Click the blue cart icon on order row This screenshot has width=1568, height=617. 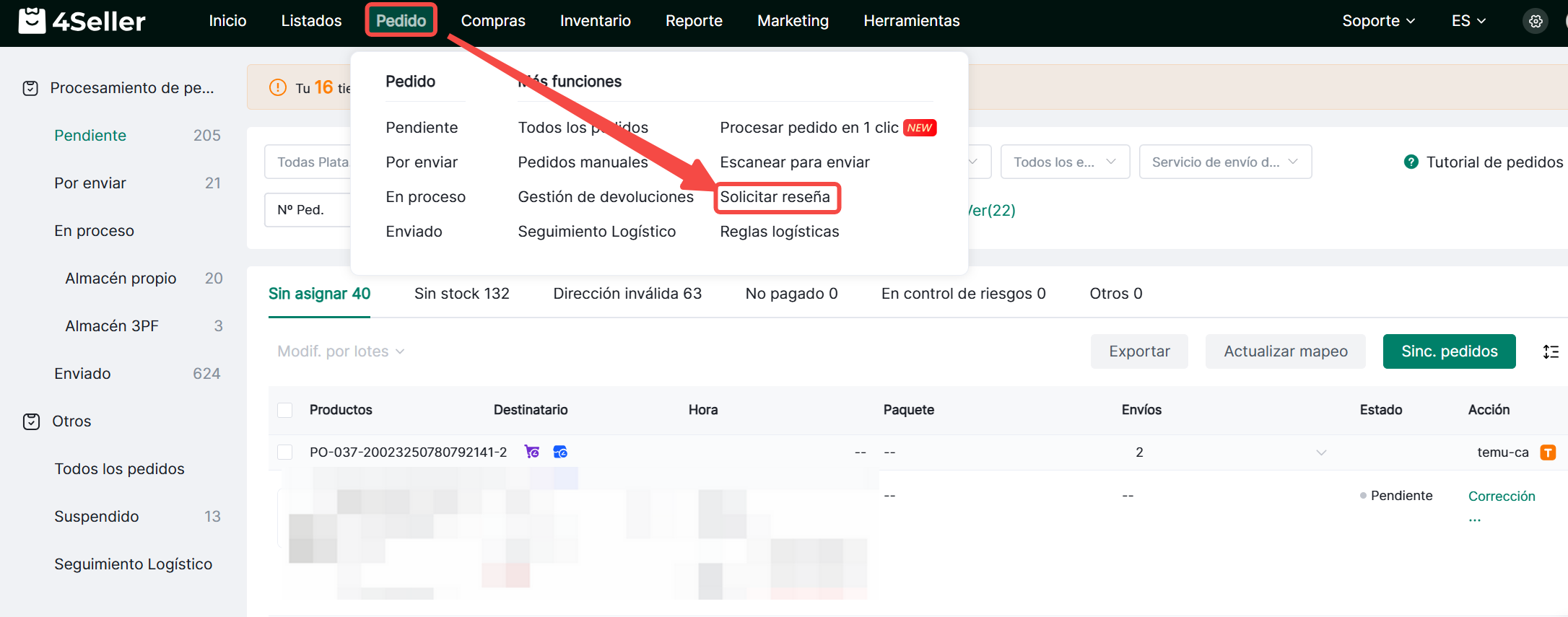pyautogui.click(x=560, y=452)
